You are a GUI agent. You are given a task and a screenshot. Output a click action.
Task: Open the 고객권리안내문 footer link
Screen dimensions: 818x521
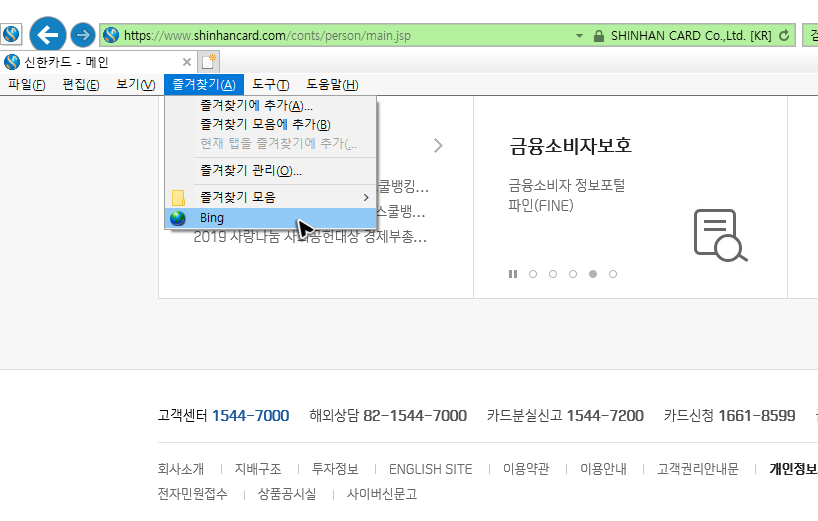[698, 469]
